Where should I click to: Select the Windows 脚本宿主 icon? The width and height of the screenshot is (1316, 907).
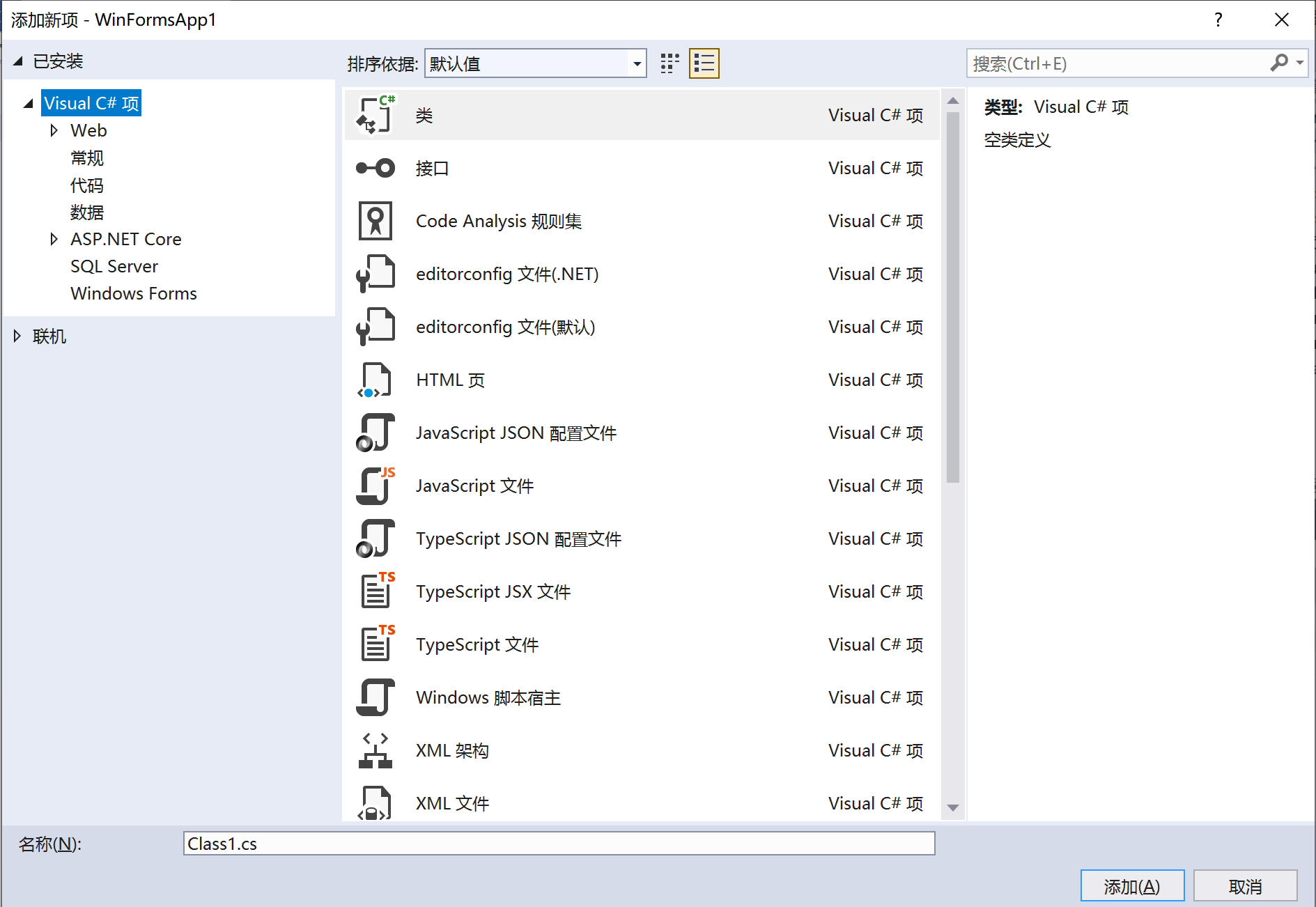(x=376, y=697)
